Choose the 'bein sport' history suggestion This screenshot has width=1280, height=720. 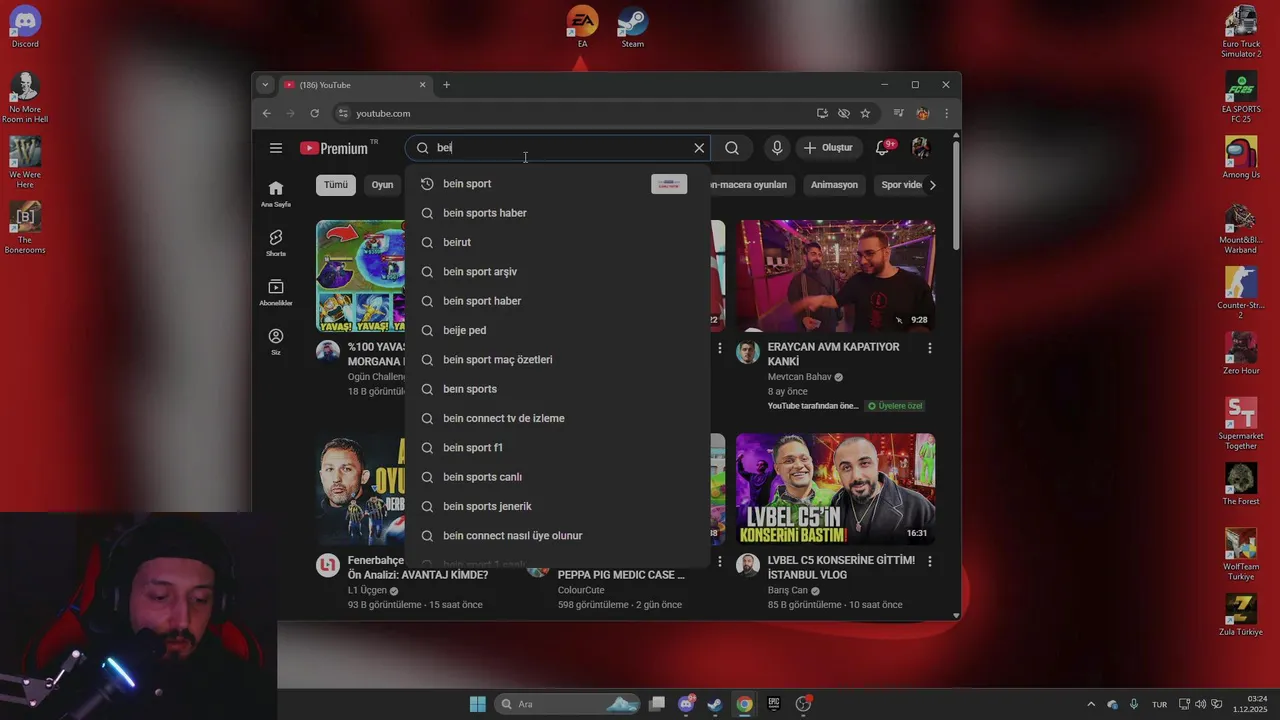[x=557, y=184]
